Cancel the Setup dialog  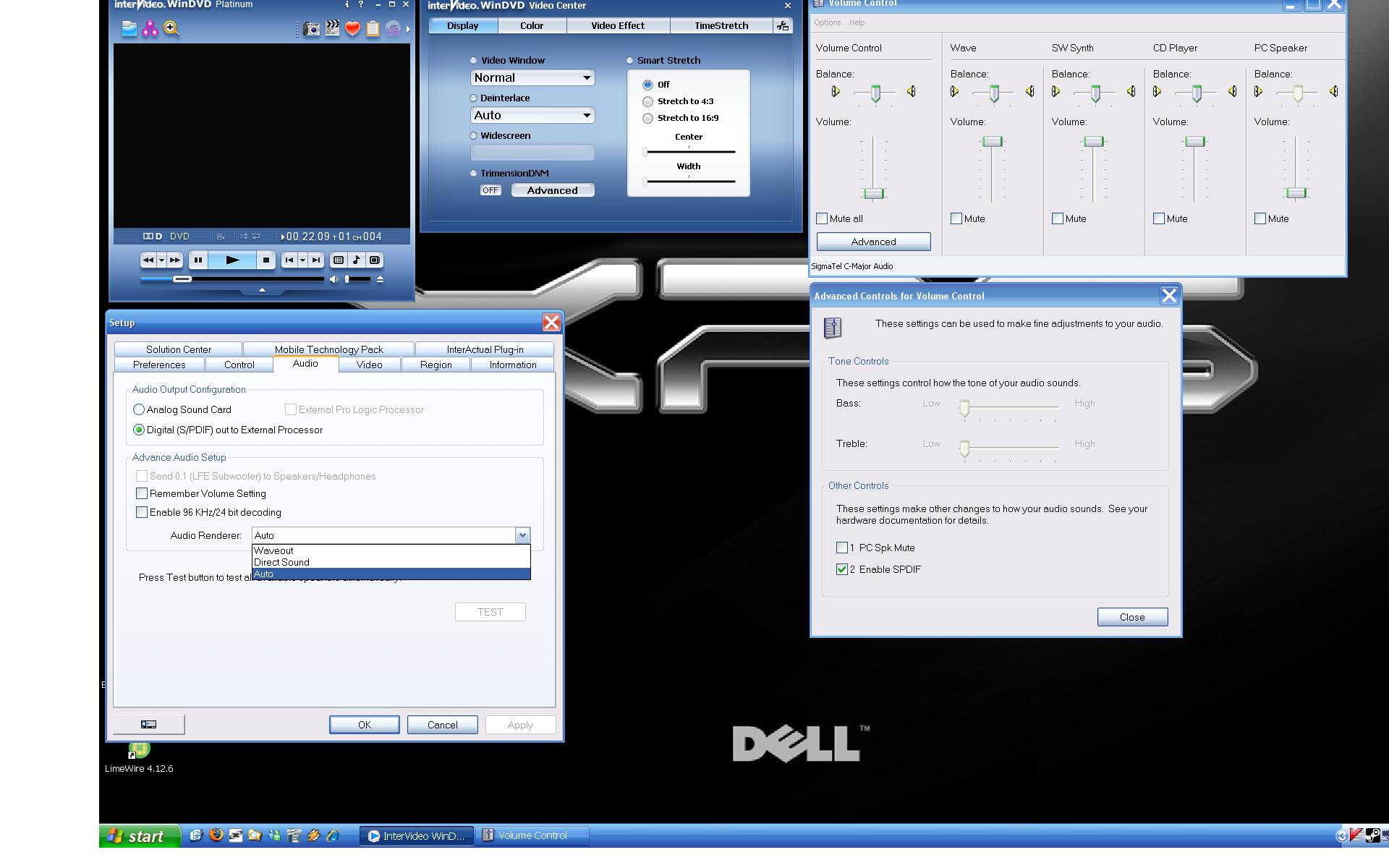pos(442,725)
